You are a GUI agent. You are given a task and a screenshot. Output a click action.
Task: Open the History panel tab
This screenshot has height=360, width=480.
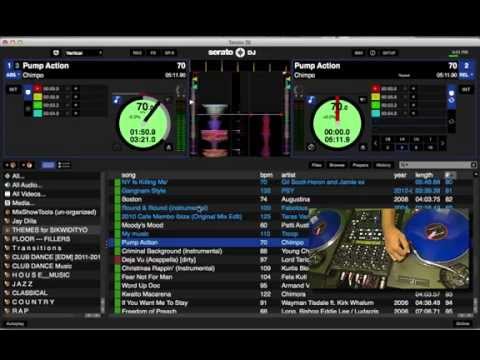(383, 165)
